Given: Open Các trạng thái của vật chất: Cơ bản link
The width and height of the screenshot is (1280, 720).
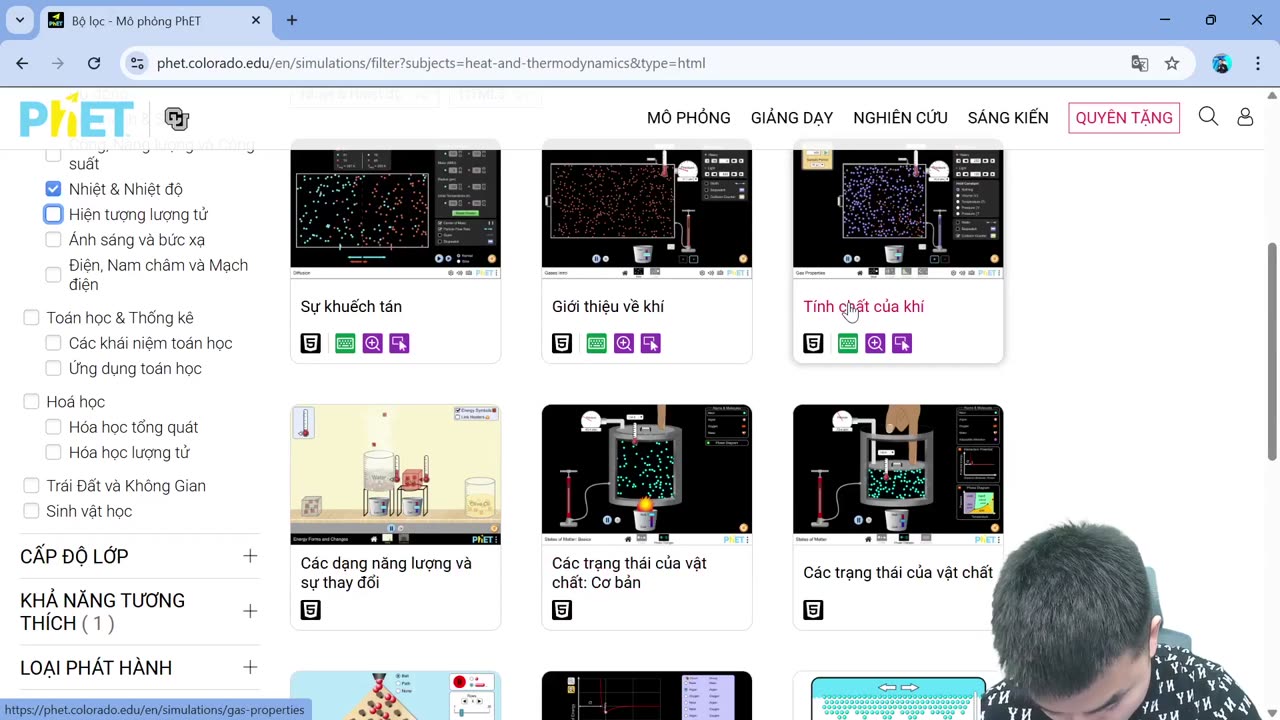Looking at the screenshot, I should pos(629,573).
